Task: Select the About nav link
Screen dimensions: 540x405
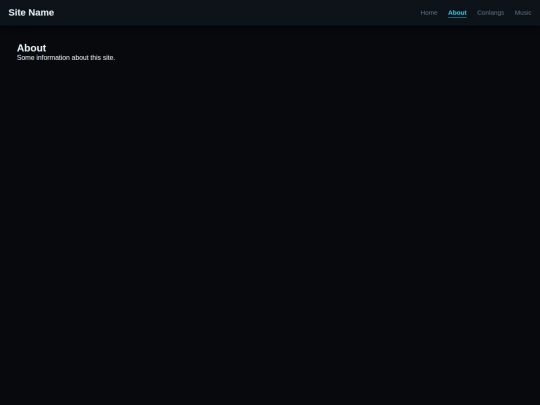Action: click(457, 13)
